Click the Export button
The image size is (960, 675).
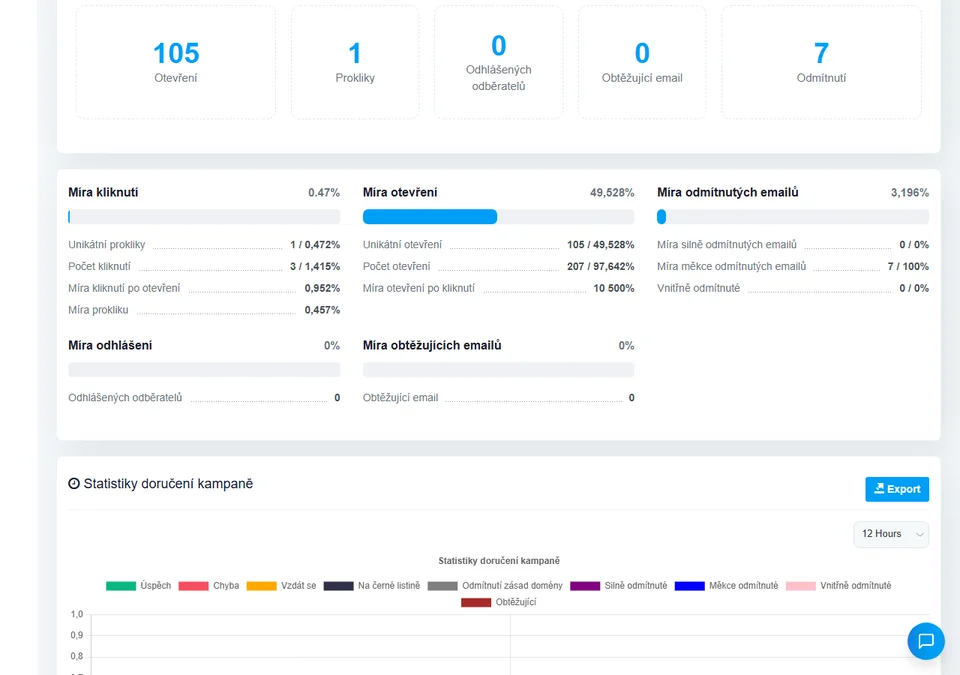pos(896,489)
